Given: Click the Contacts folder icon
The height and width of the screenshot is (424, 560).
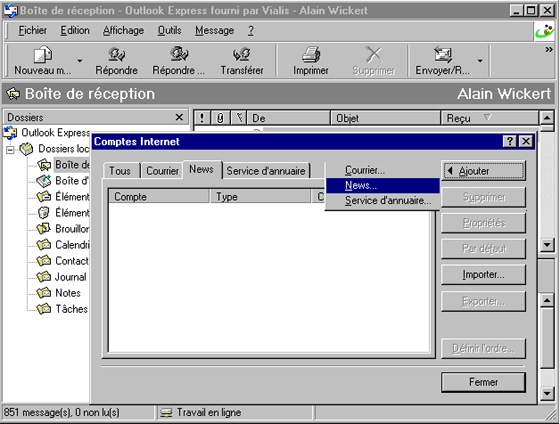Looking at the screenshot, I should pyautogui.click(x=44, y=261).
